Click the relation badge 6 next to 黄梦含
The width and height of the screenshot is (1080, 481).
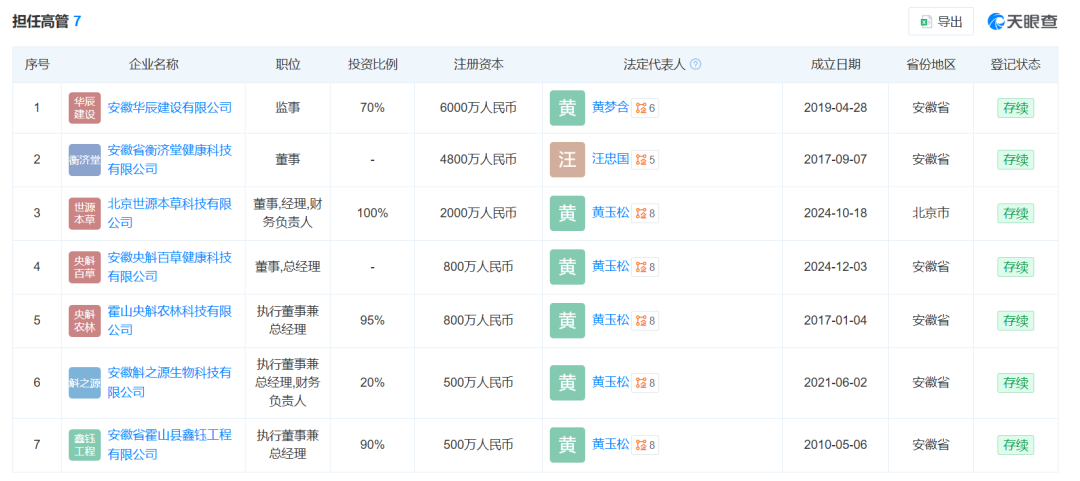646,108
